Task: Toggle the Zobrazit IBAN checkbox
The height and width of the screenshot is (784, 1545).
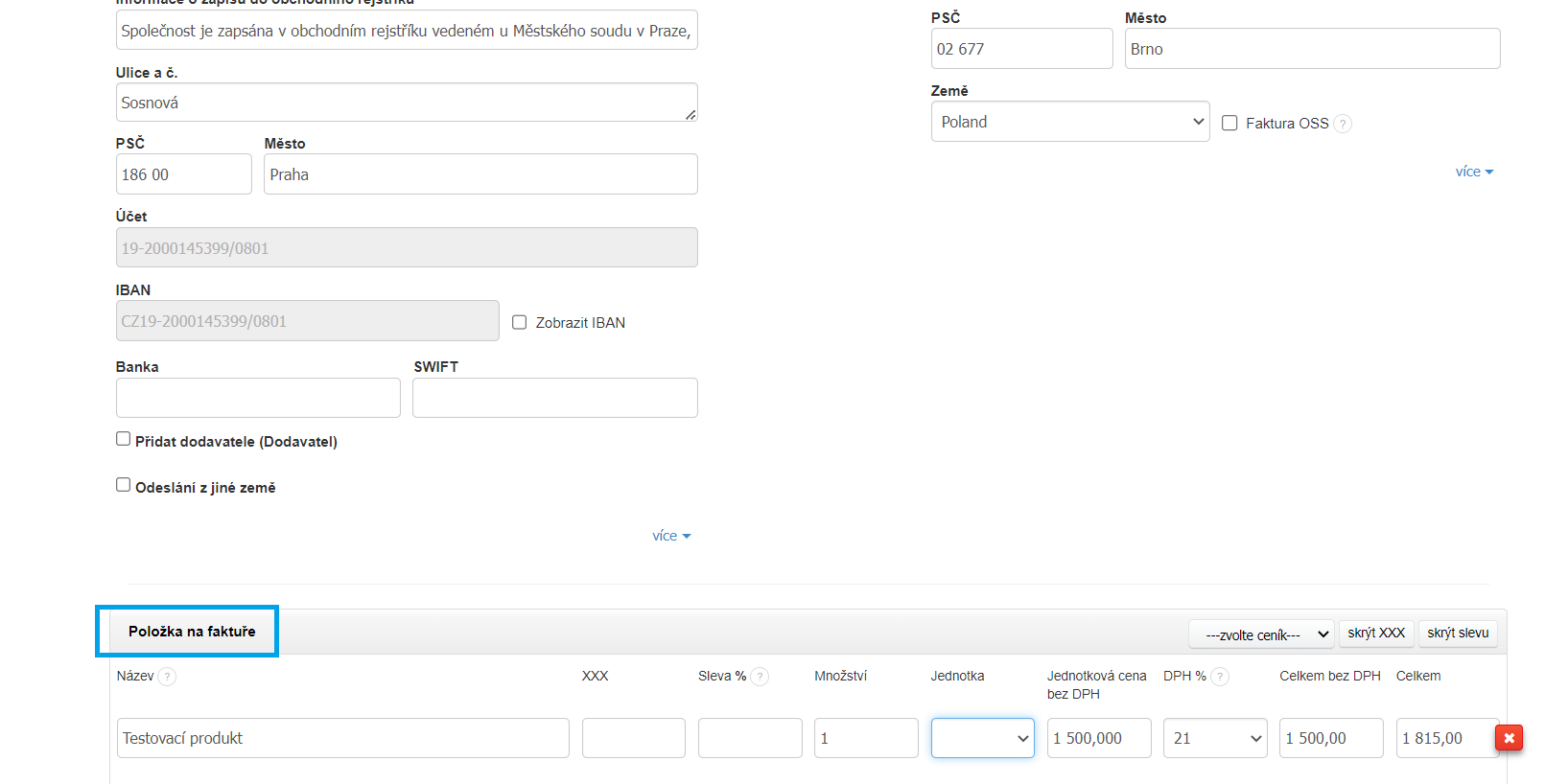Action: [x=520, y=322]
